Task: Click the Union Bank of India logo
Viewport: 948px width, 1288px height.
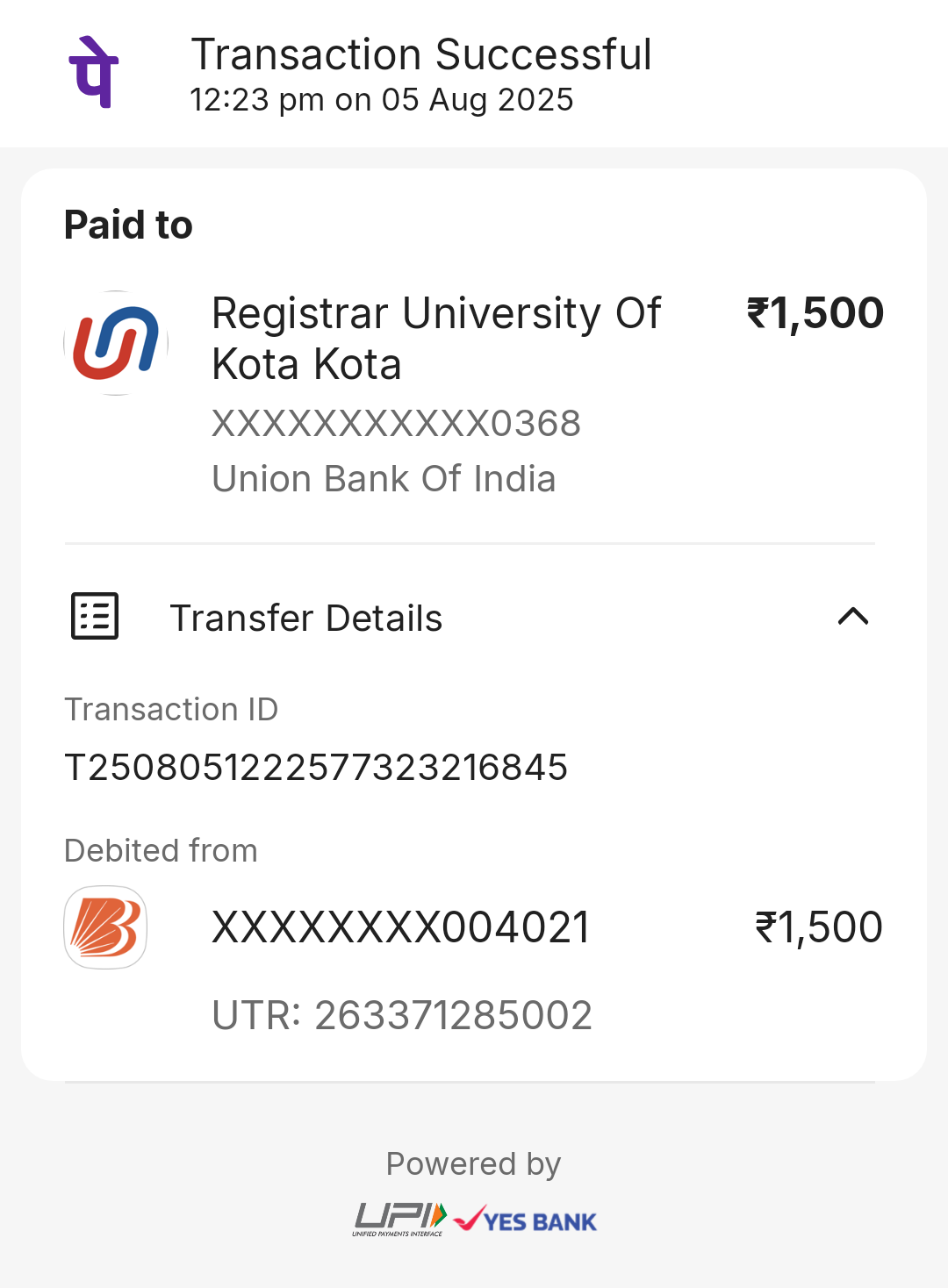Action: [x=116, y=343]
